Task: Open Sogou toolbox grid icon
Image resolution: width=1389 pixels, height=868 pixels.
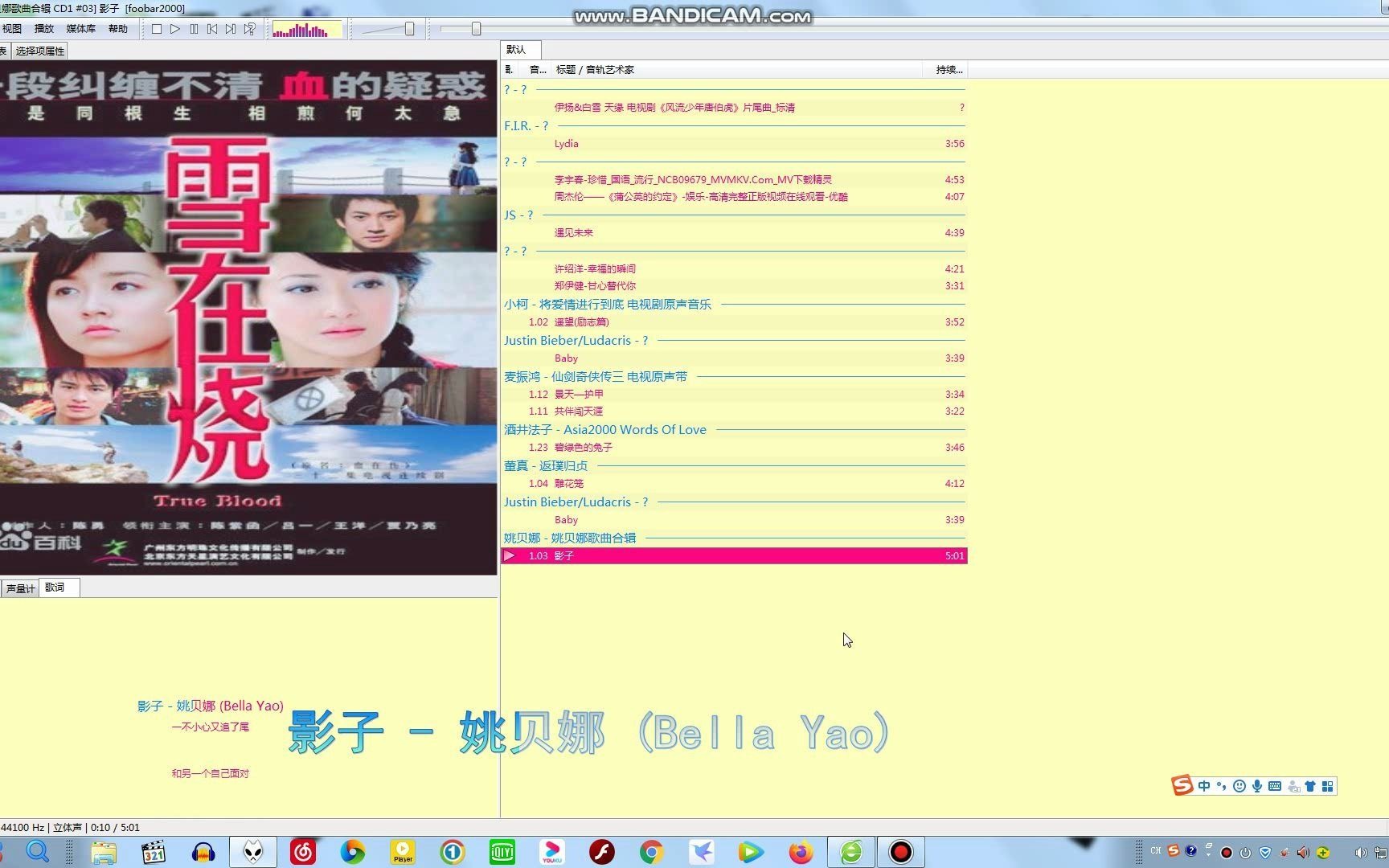Action: 1328,786
